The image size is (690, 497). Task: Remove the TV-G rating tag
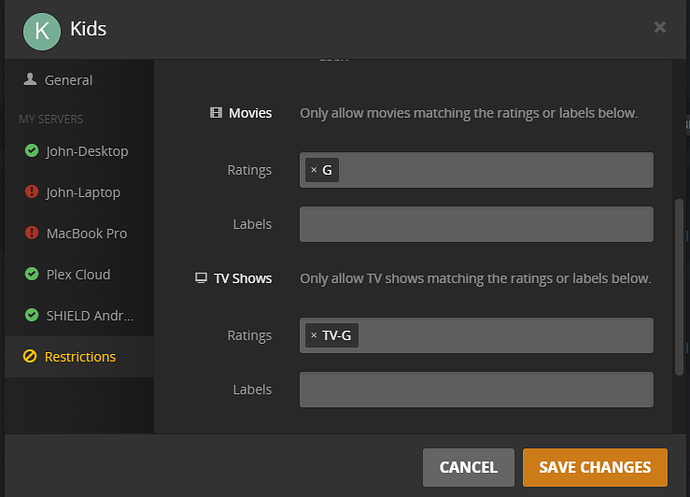[313, 336]
